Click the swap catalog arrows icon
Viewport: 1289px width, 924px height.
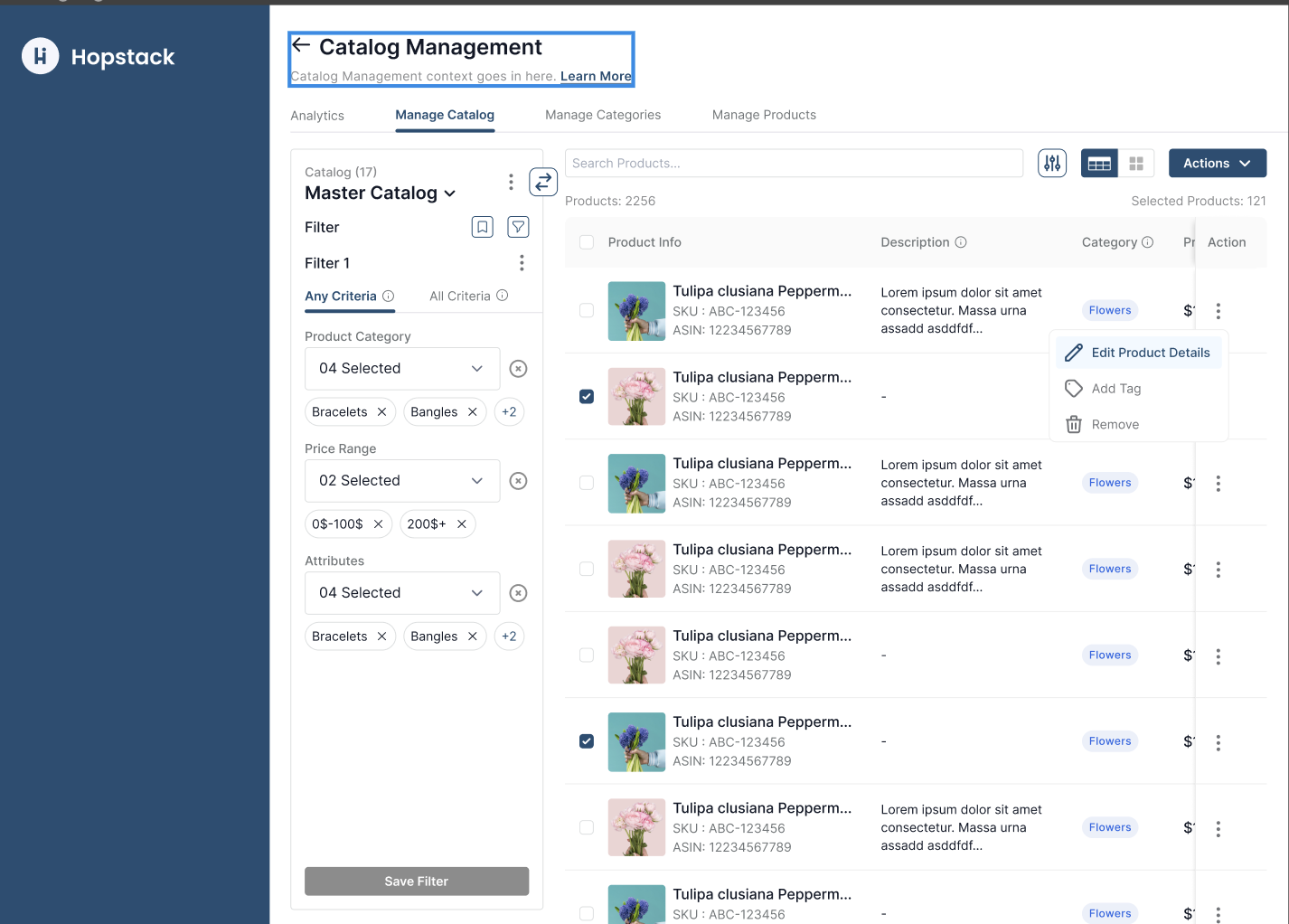(542, 182)
